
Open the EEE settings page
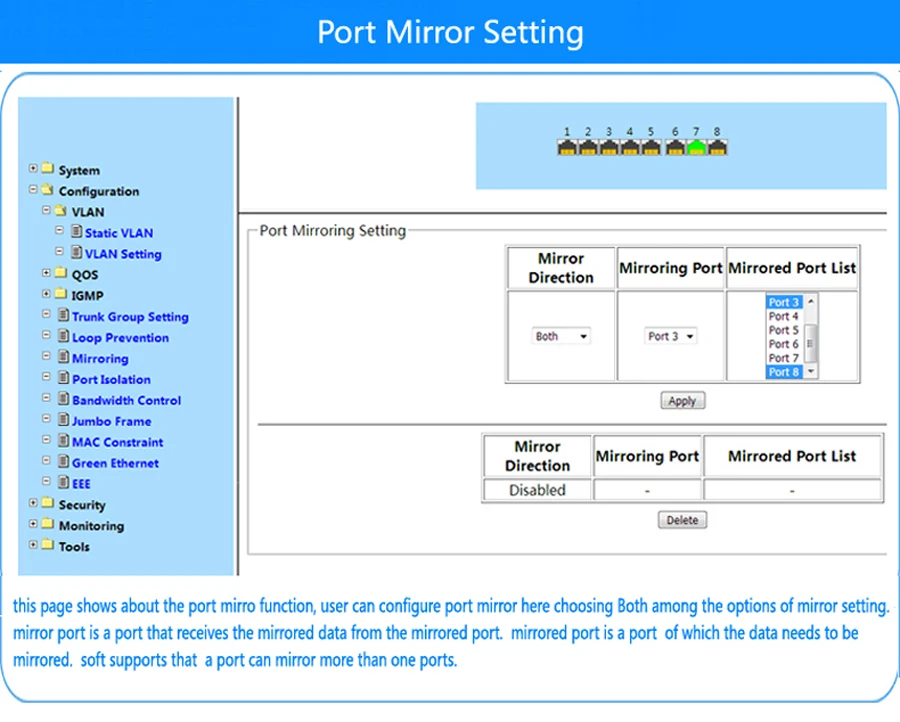81,484
